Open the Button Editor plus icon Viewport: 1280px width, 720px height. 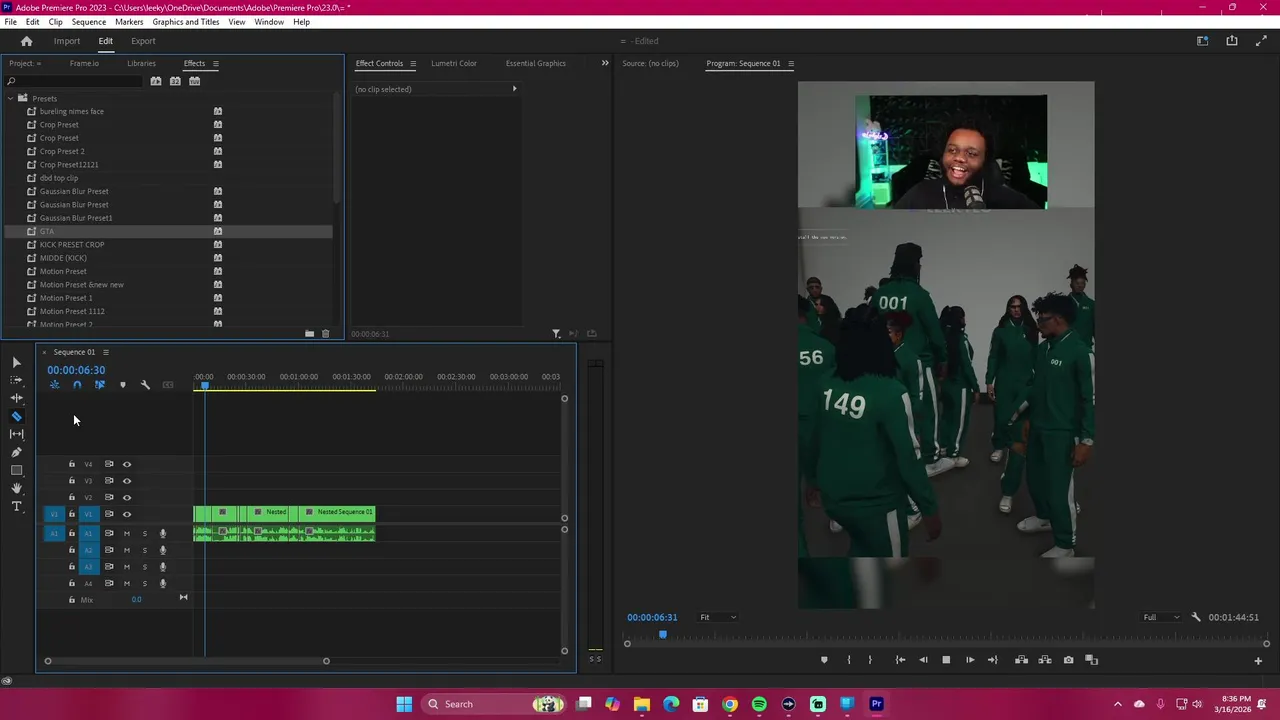click(1258, 660)
